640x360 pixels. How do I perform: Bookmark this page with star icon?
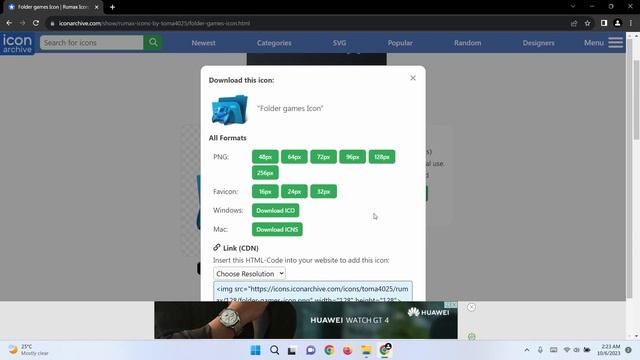click(x=587, y=23)
